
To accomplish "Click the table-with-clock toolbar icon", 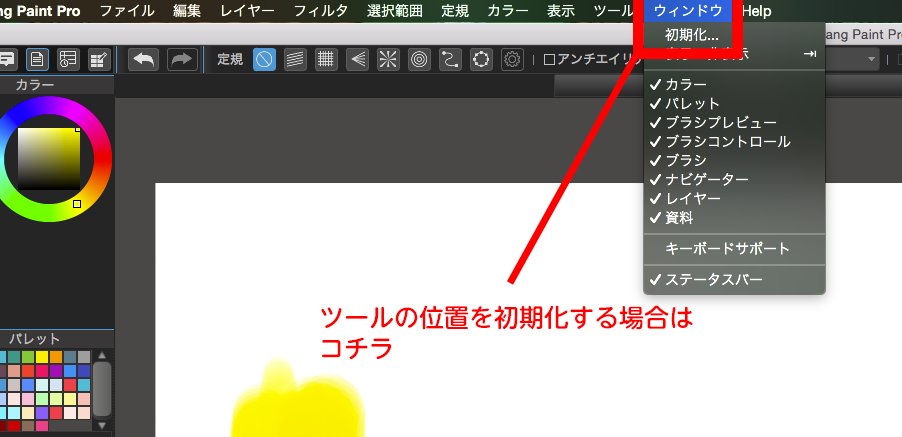I will click(x=68, y=59).
